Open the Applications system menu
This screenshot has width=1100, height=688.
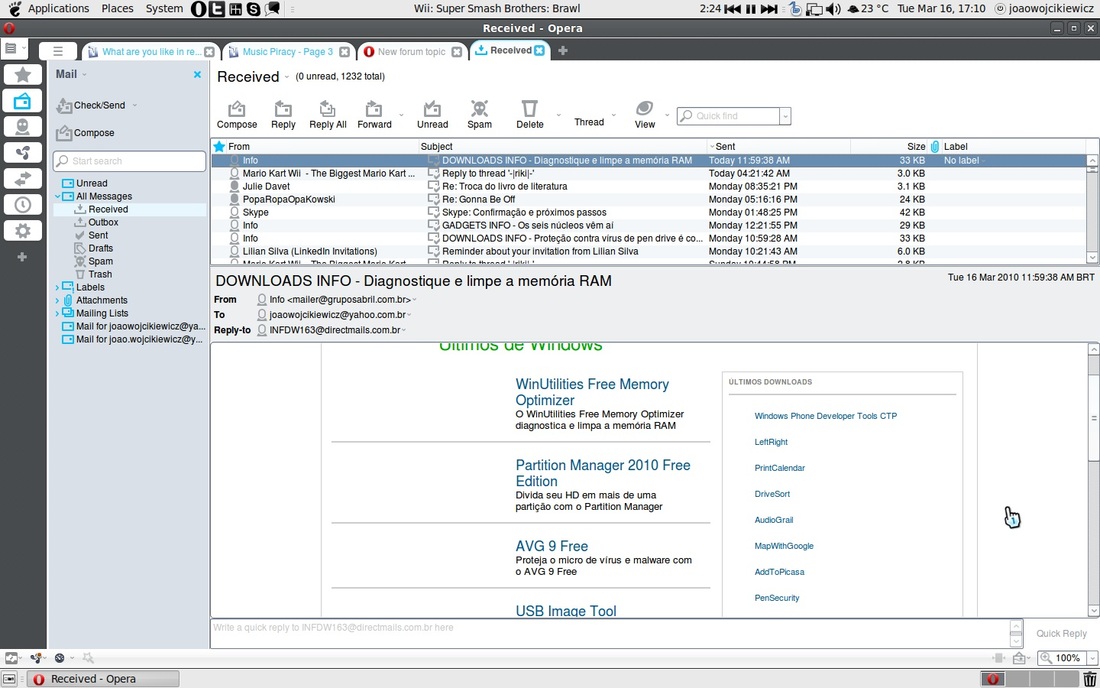pos(58,8)
